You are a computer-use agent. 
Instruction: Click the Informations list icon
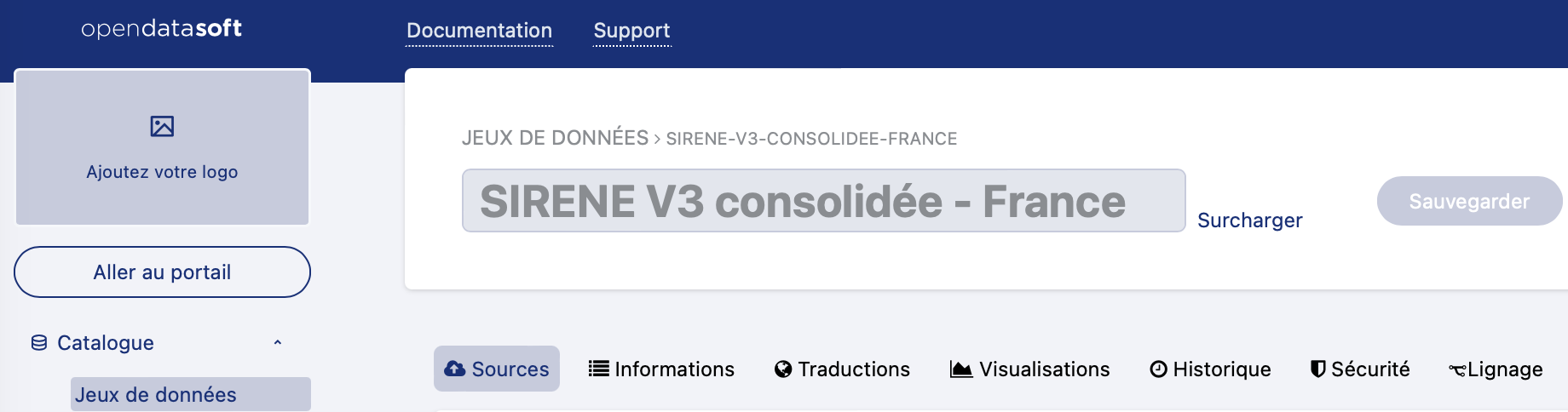pyautogui.click(x=599, y=369)
